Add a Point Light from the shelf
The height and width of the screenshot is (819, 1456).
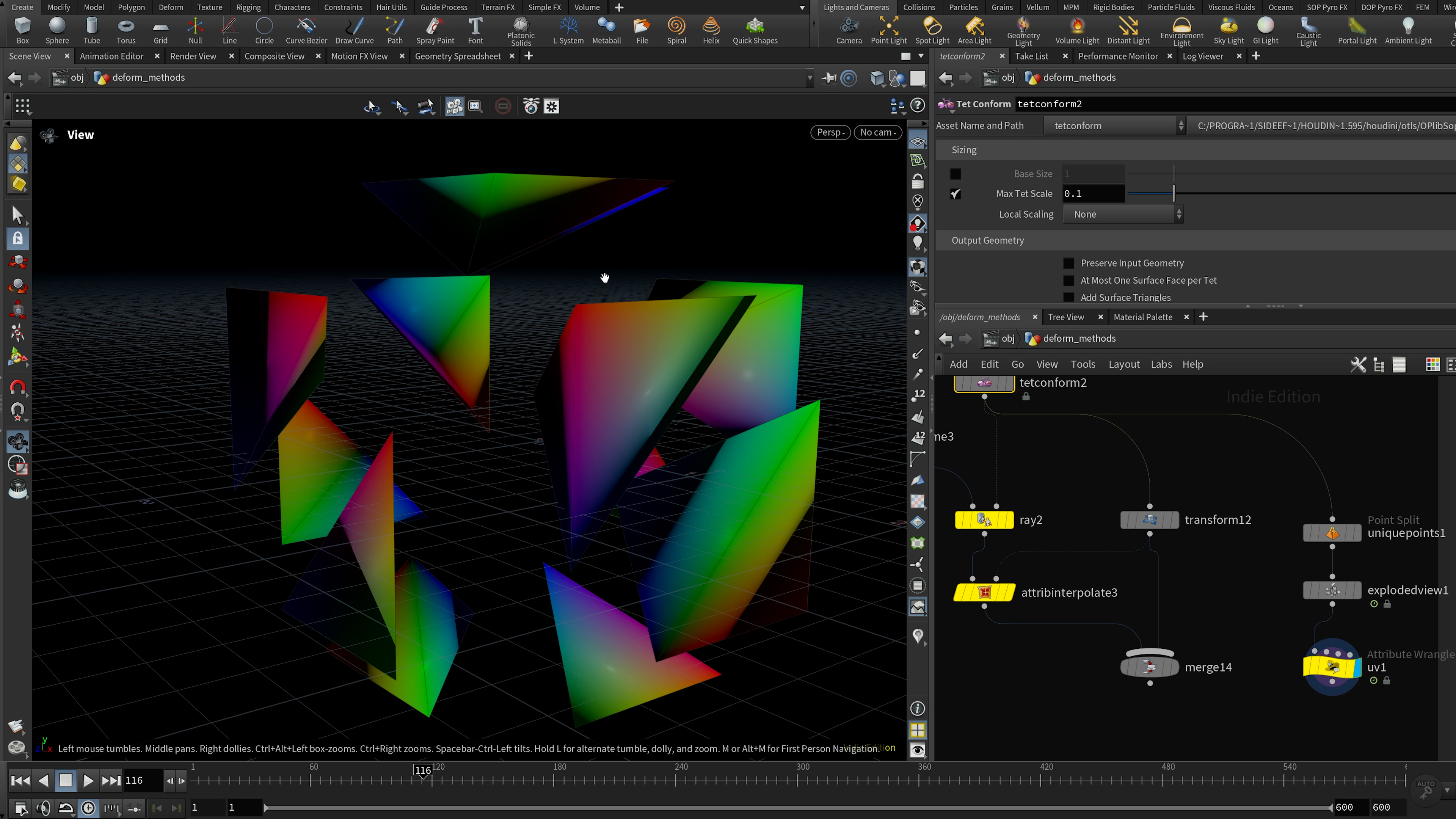(x=888, y=26)
